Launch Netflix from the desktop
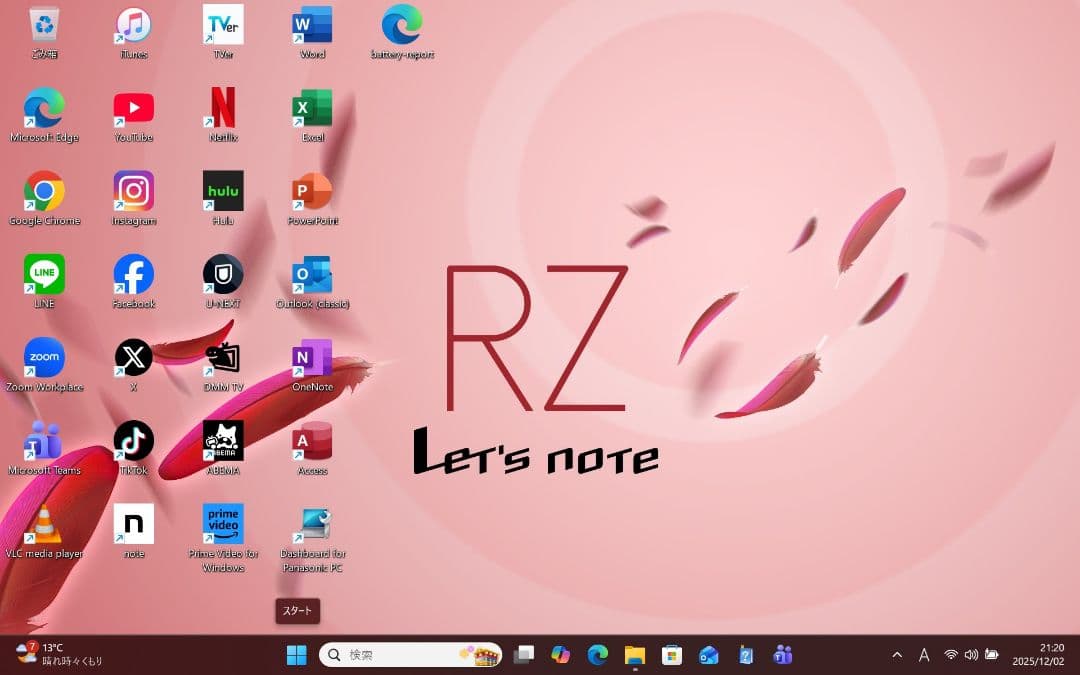The image size is (1080, 675). tap(222, 108)
